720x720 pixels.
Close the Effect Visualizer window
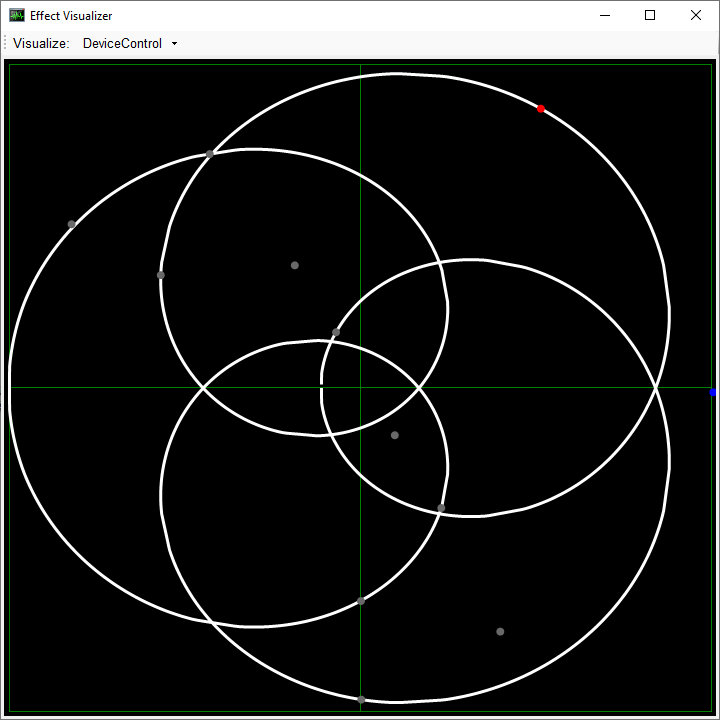tap(696, 15)
